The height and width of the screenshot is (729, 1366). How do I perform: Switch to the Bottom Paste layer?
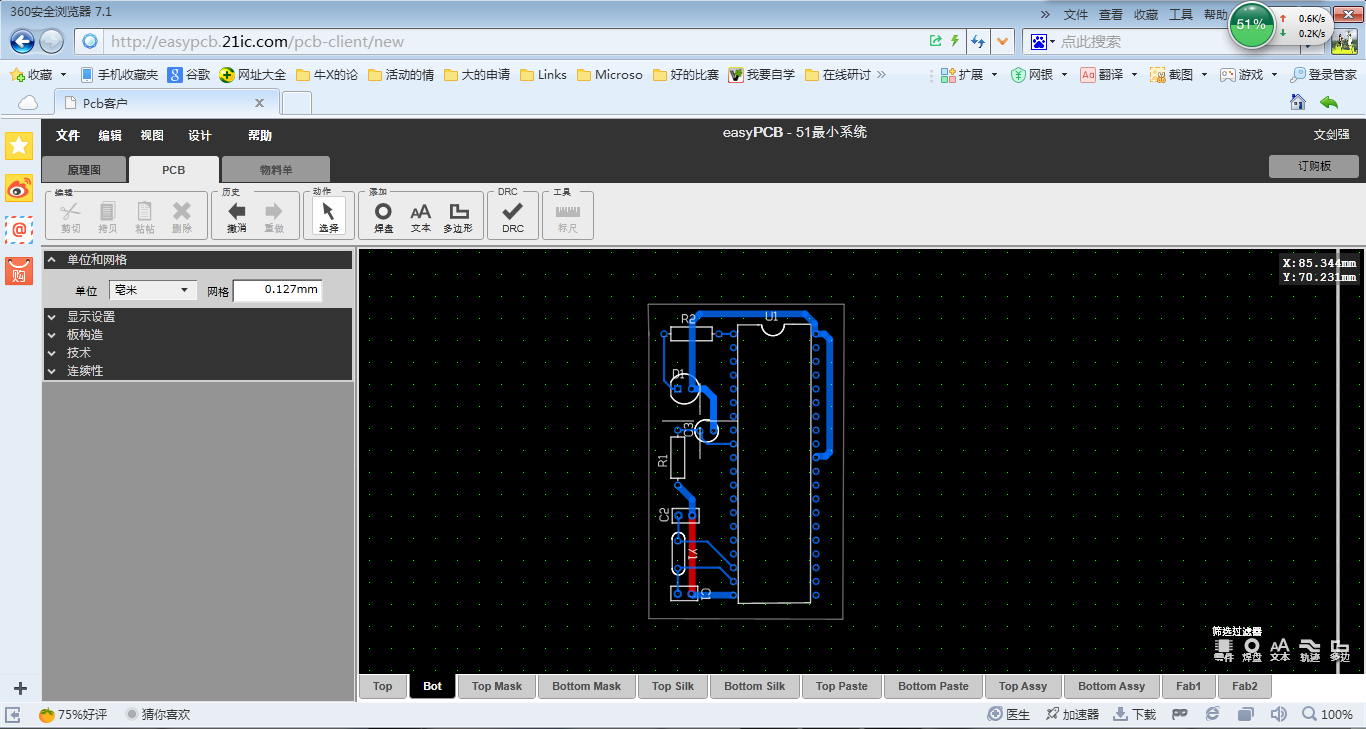(x=933, y=686)
